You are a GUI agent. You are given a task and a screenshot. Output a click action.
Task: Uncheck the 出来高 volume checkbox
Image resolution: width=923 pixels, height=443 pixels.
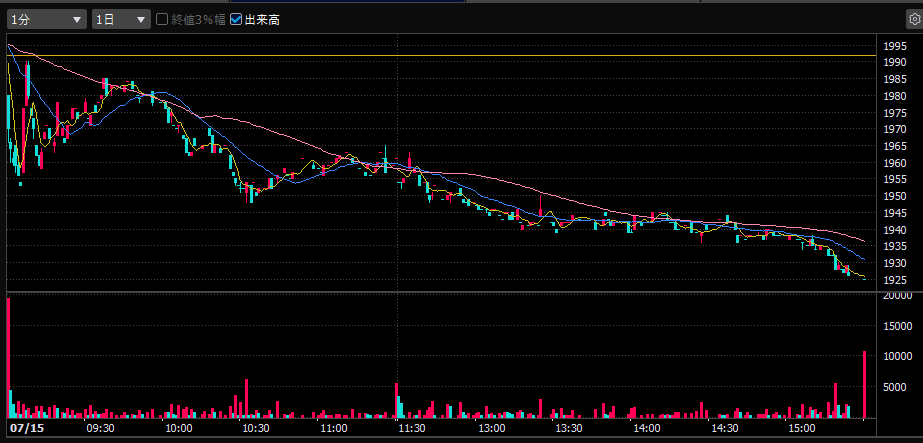coord(236,19)
